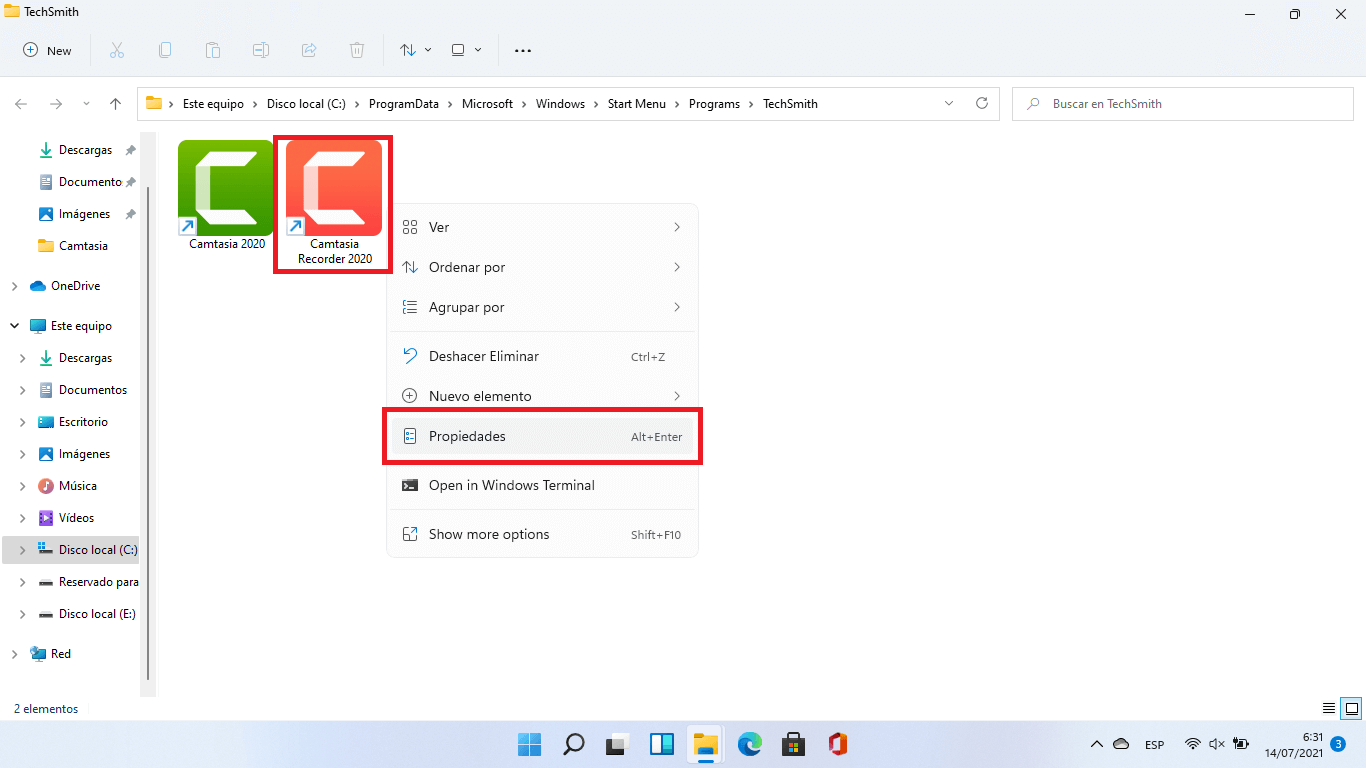Select the Camtasia 2020 shortcut
Screen dimensions: 1370x768
226,195
